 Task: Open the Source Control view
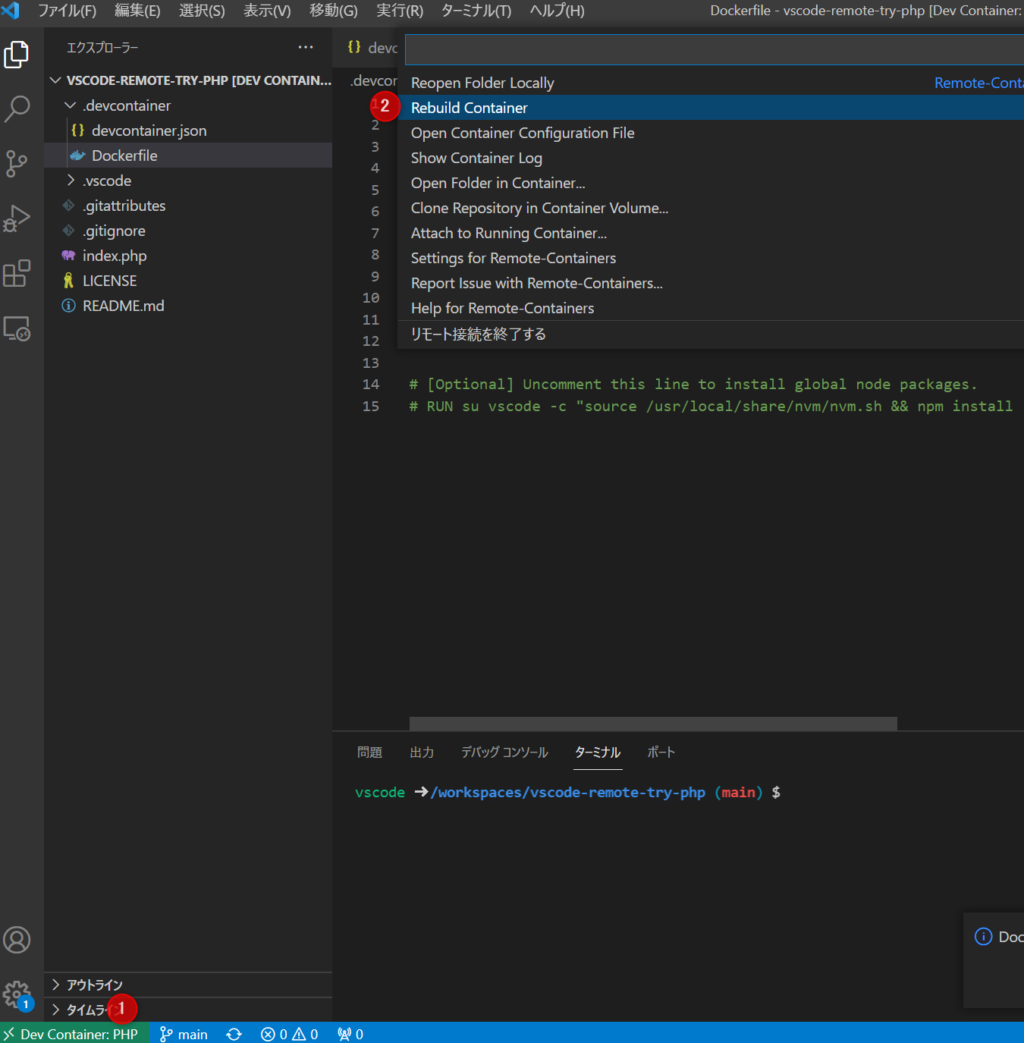[x=17, y=163]
